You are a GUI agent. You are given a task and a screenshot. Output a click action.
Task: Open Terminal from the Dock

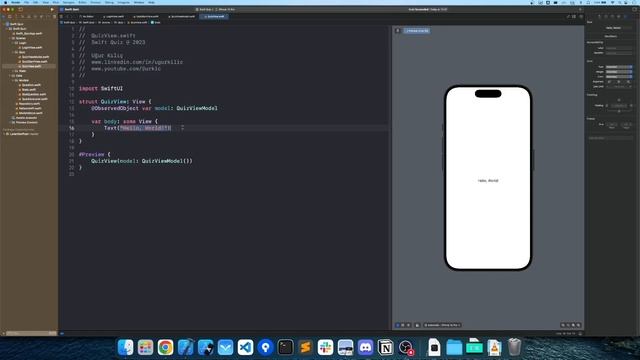tap(285, 347)
